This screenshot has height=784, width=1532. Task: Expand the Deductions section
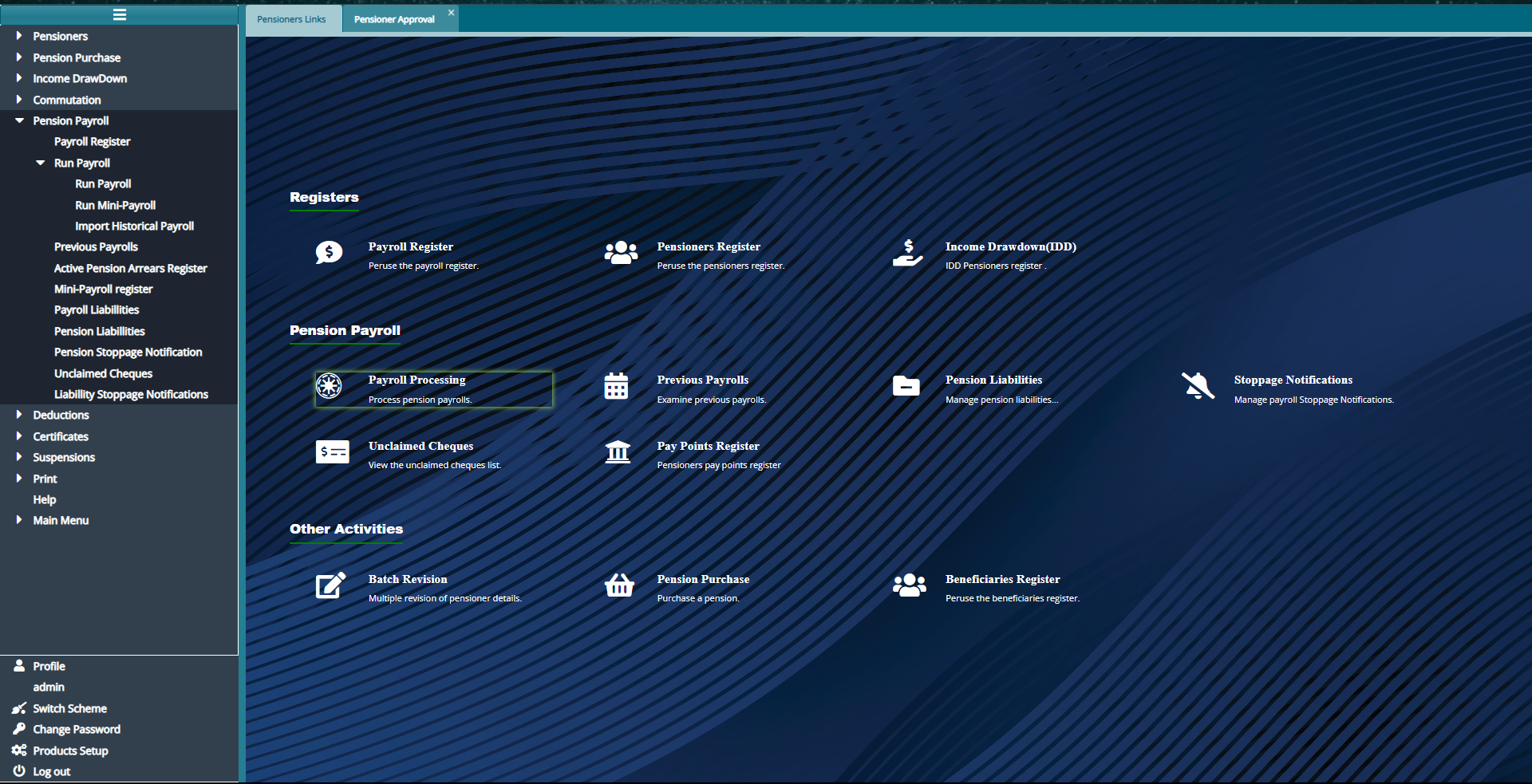[x=61, y=415]
